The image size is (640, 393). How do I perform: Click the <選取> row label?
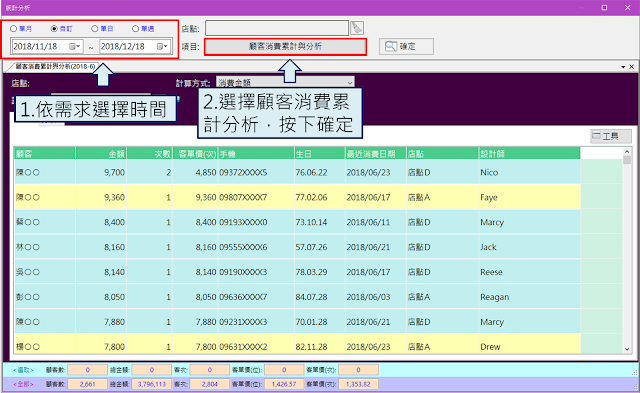(x=23, y=370)
